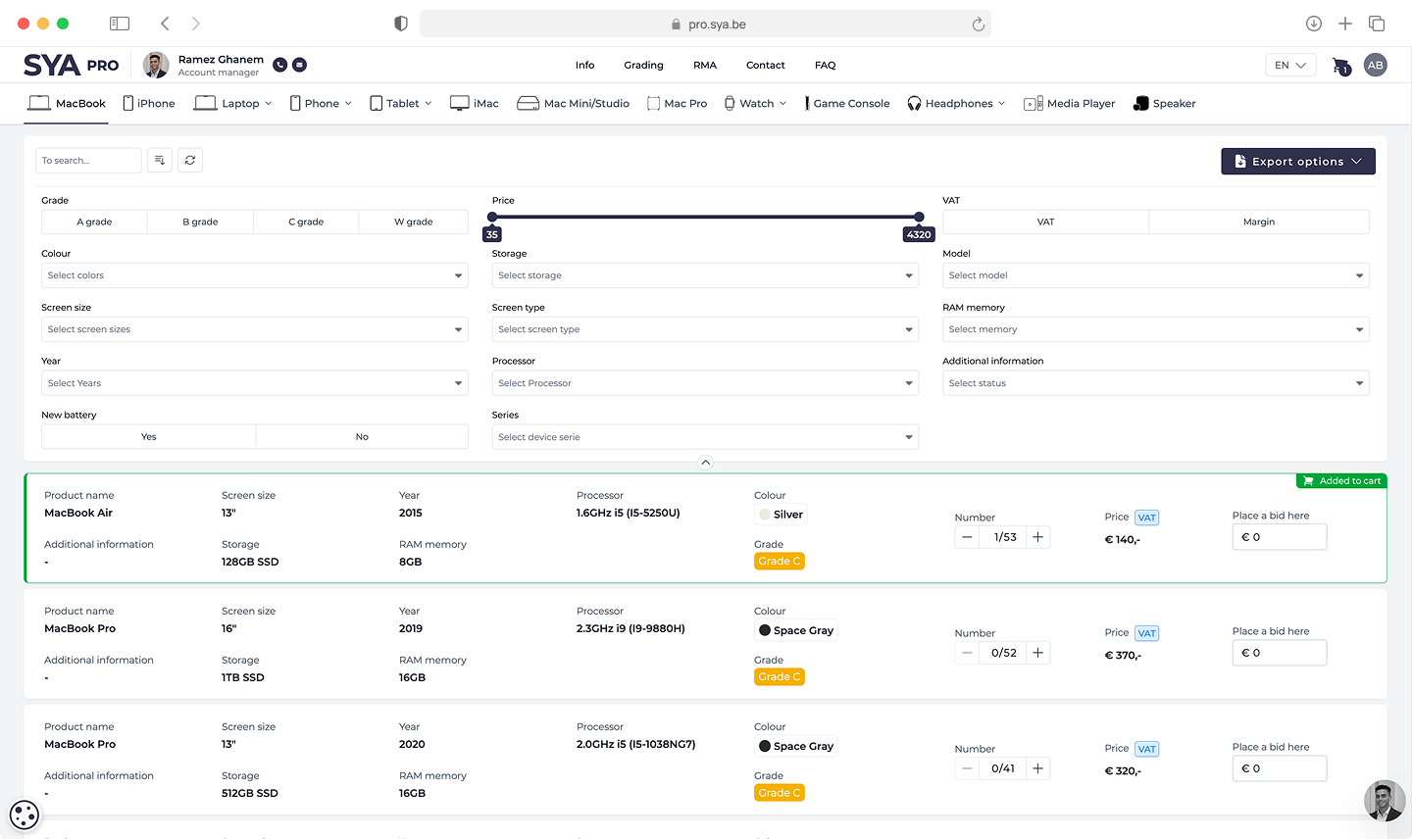Toggle the browser sidebar icon
This screenshot has height=840, width=1412.
[x=120, y=24]
